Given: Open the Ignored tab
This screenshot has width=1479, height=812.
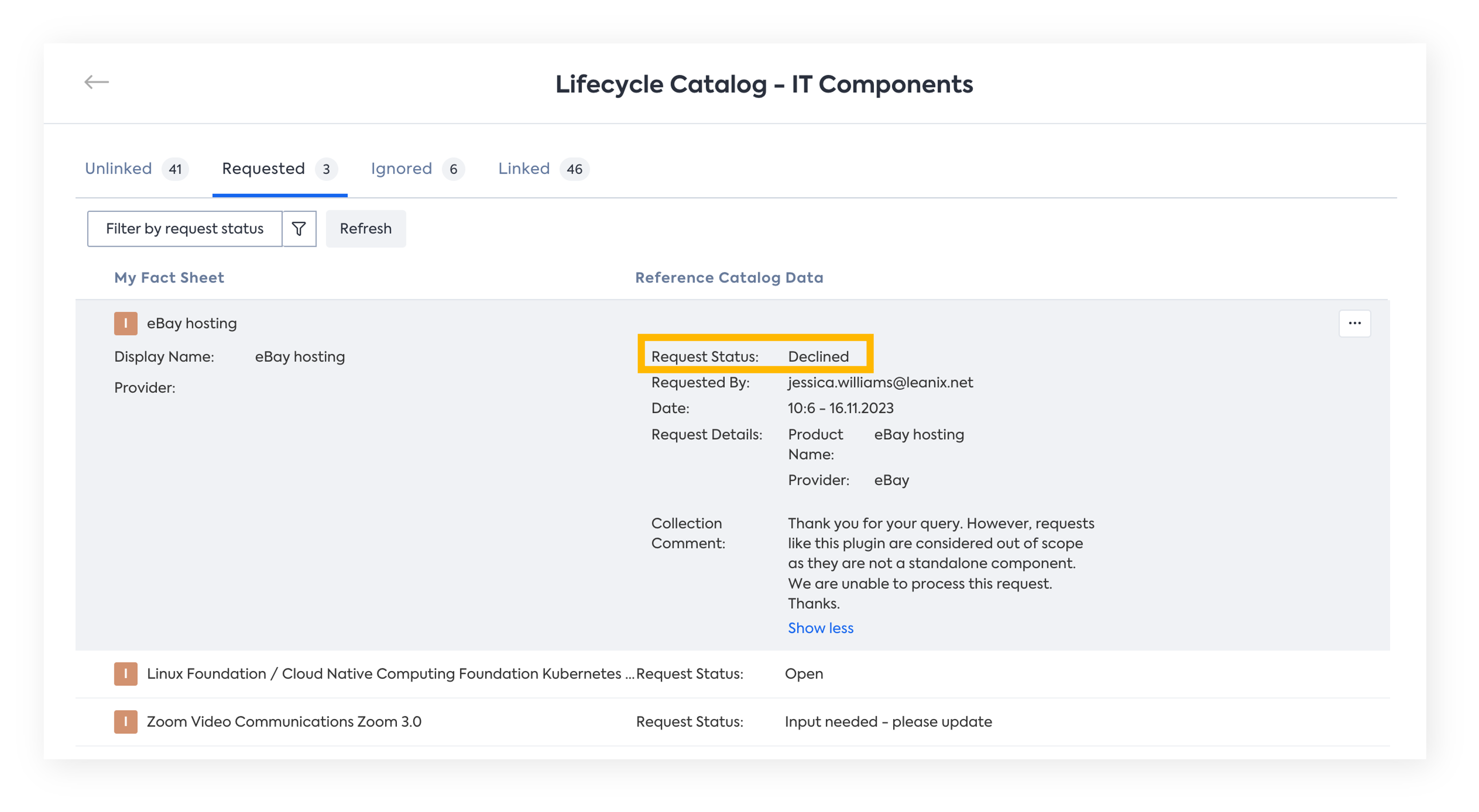Looking at the screenshot, I should click(417, 169).
